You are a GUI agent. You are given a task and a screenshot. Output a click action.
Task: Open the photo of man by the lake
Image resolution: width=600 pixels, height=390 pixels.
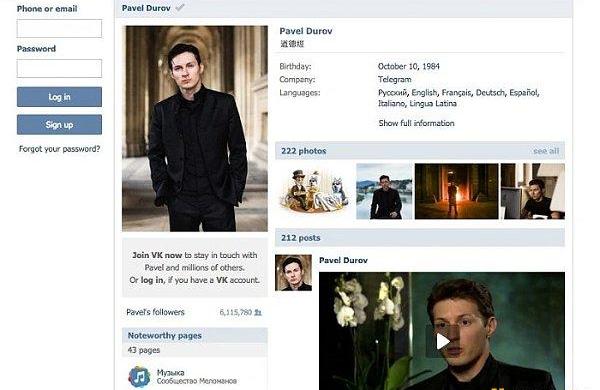[x=384, y=191]
